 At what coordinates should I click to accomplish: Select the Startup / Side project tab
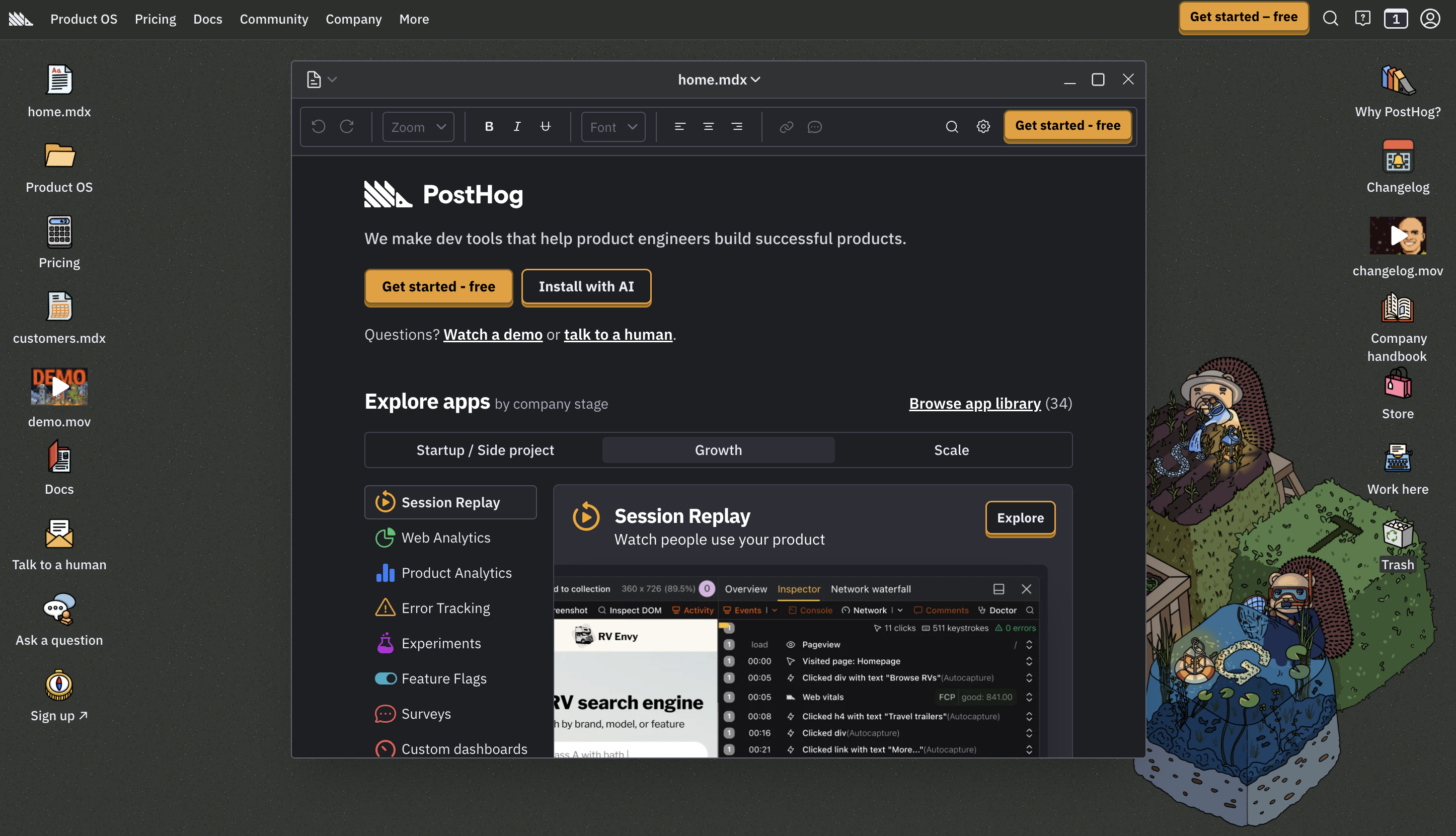485,450
